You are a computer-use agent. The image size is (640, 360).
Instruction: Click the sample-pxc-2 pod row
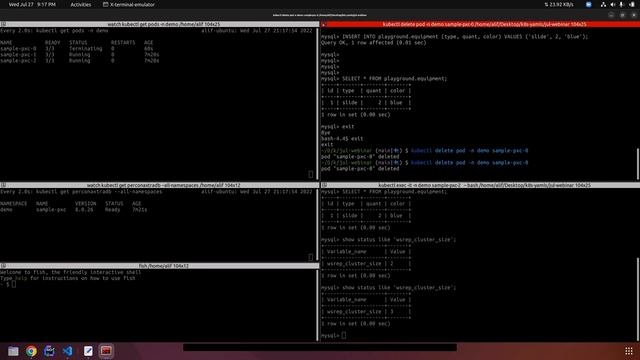pos(80,60)
